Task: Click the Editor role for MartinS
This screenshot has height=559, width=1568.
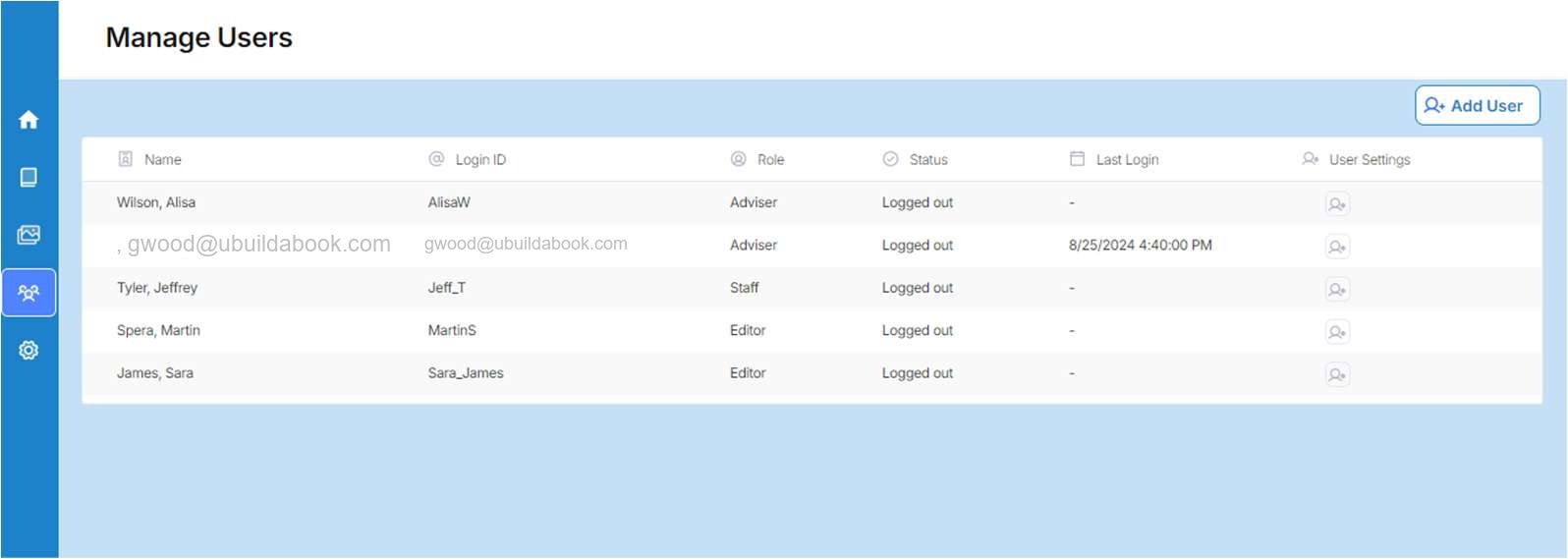Action: 748,330
